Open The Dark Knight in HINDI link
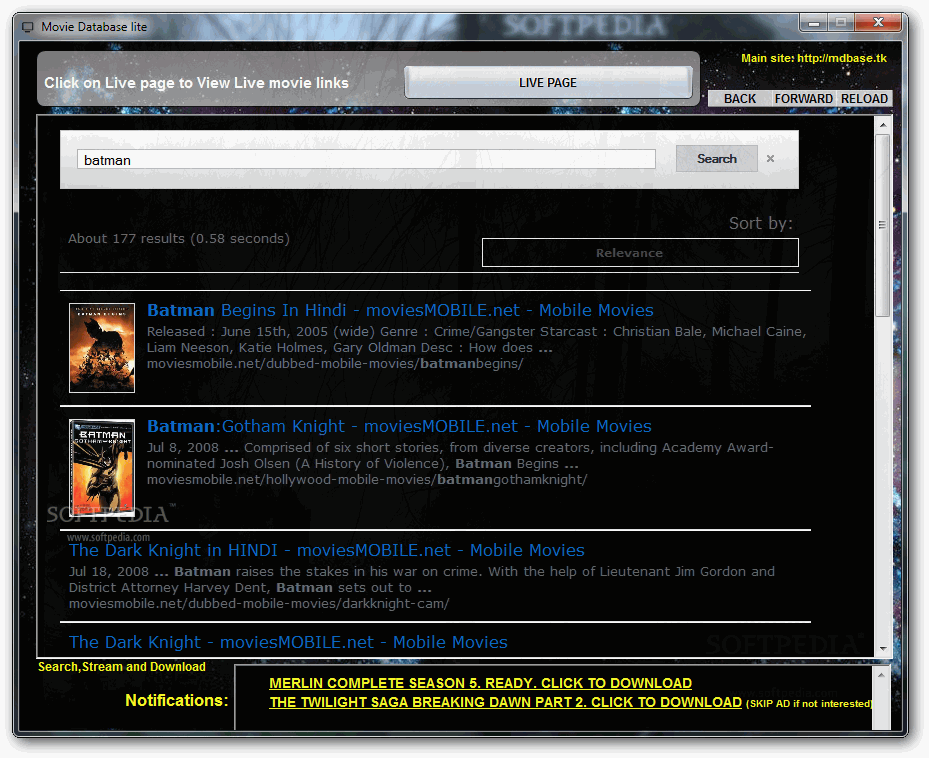Viewport: 929px width, 758px height. [x=326, y=550]
